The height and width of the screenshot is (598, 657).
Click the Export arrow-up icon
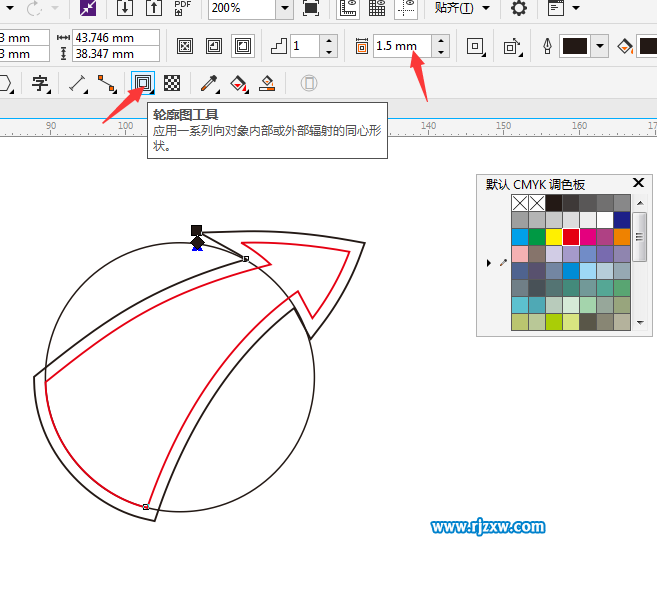(154, 8)
